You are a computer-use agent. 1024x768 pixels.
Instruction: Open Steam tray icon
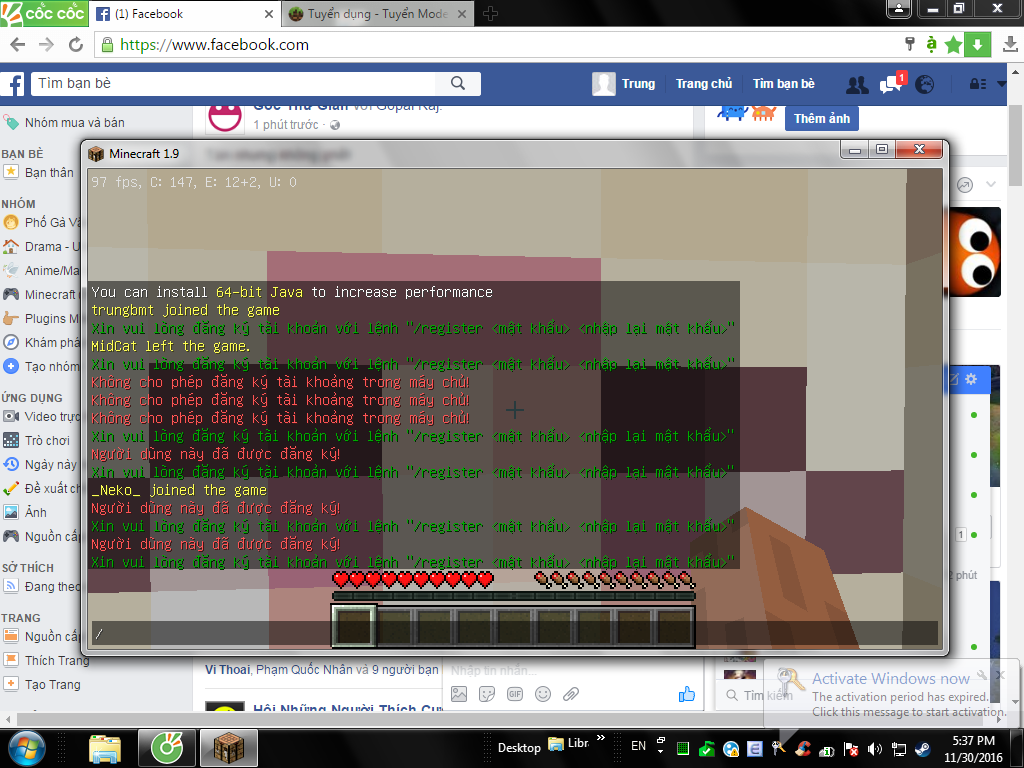(x=922, y=748)
